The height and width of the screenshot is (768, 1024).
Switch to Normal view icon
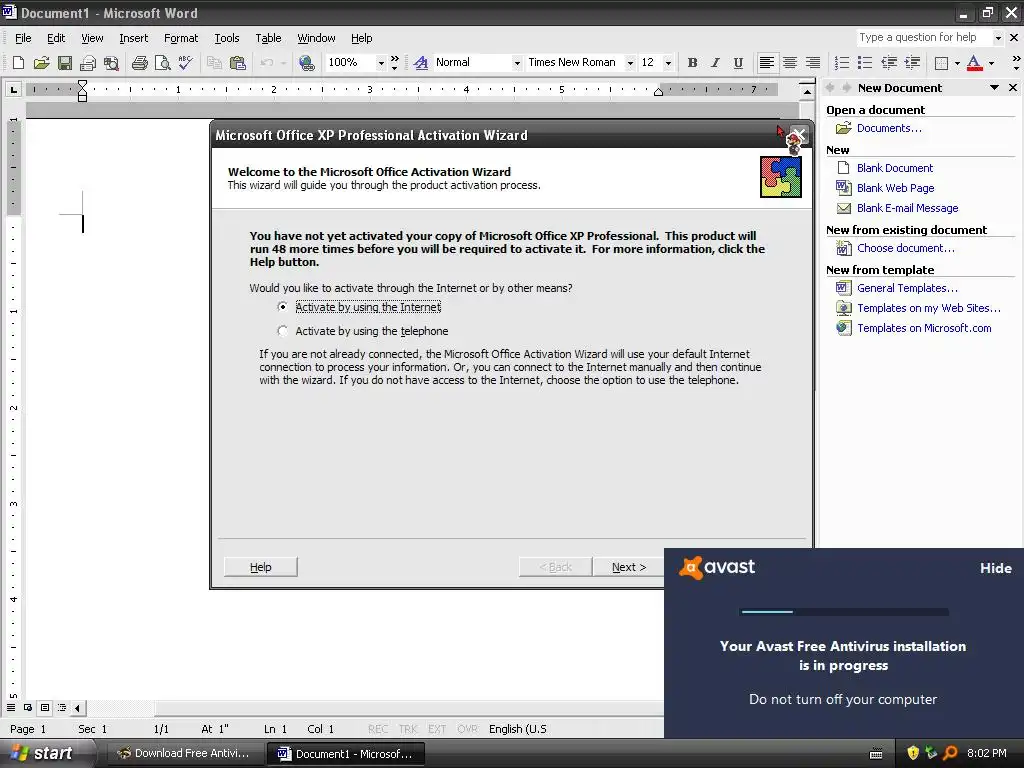(x=11, y=707)
